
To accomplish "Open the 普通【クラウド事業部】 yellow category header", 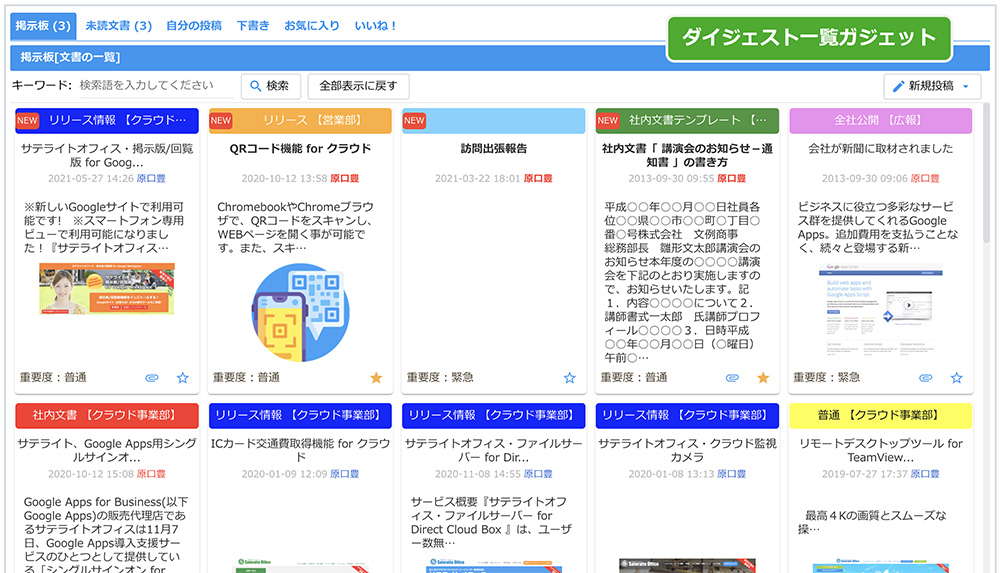I will (x=881, y=415).
